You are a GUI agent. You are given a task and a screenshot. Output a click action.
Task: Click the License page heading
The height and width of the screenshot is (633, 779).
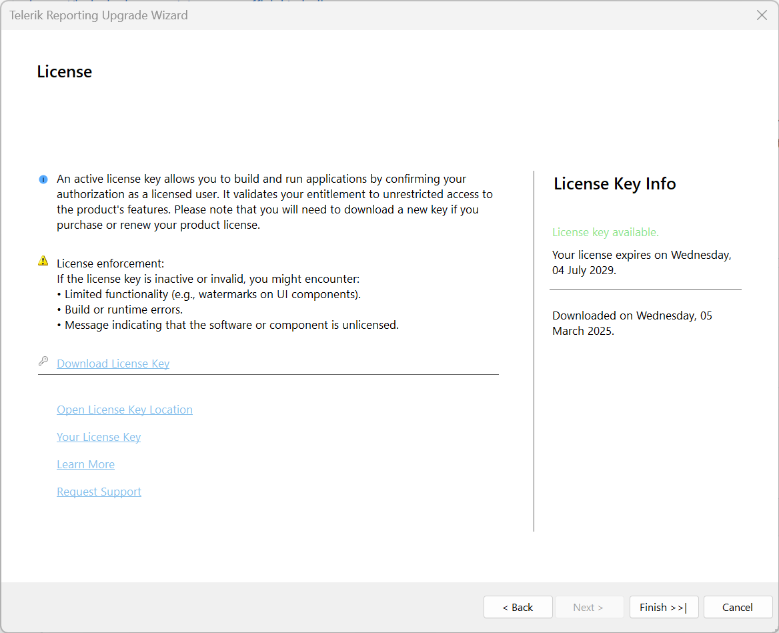[64, 72]
